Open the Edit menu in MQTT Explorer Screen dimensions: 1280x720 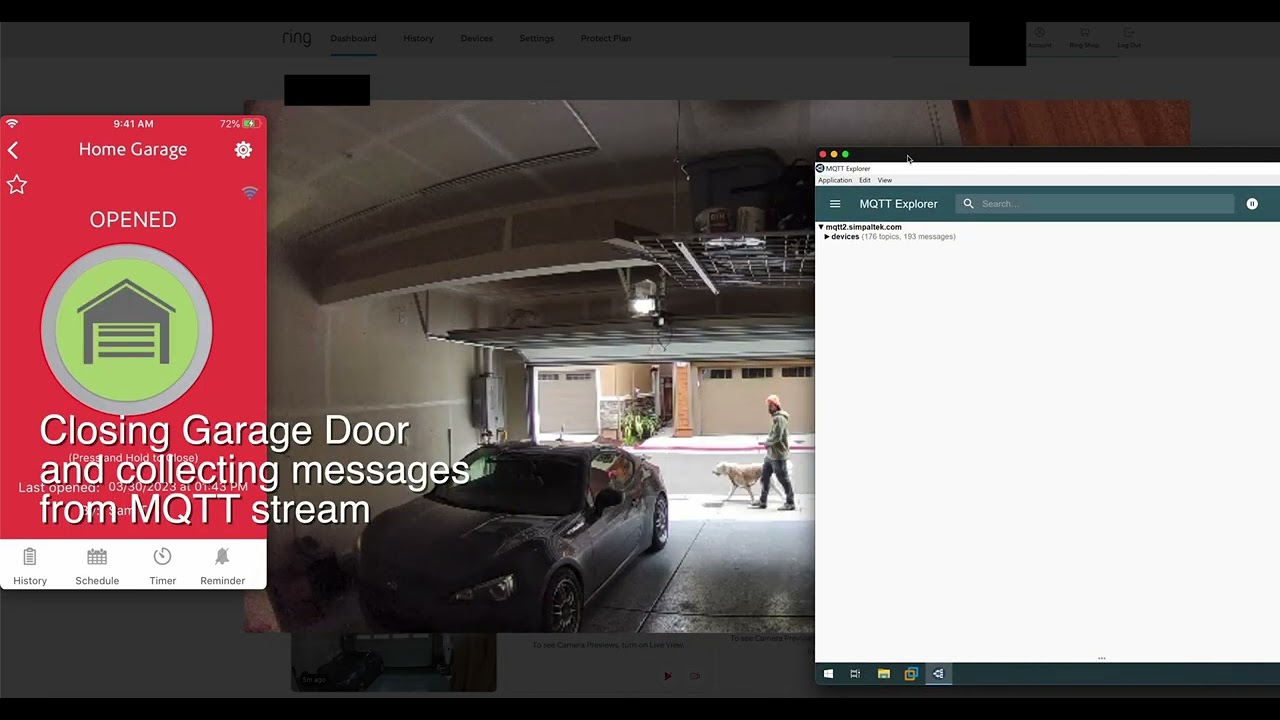click(x=865, y=180)
